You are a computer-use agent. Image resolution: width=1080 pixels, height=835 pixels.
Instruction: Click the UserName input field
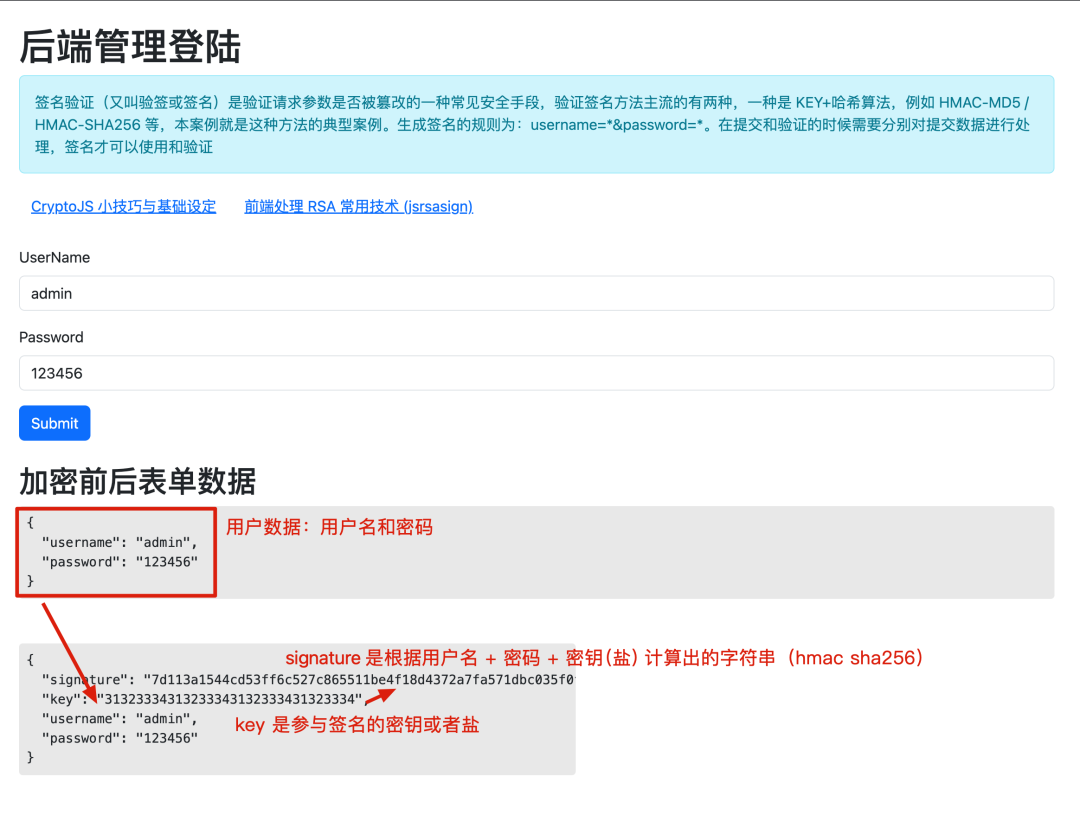tap(537, 293)
